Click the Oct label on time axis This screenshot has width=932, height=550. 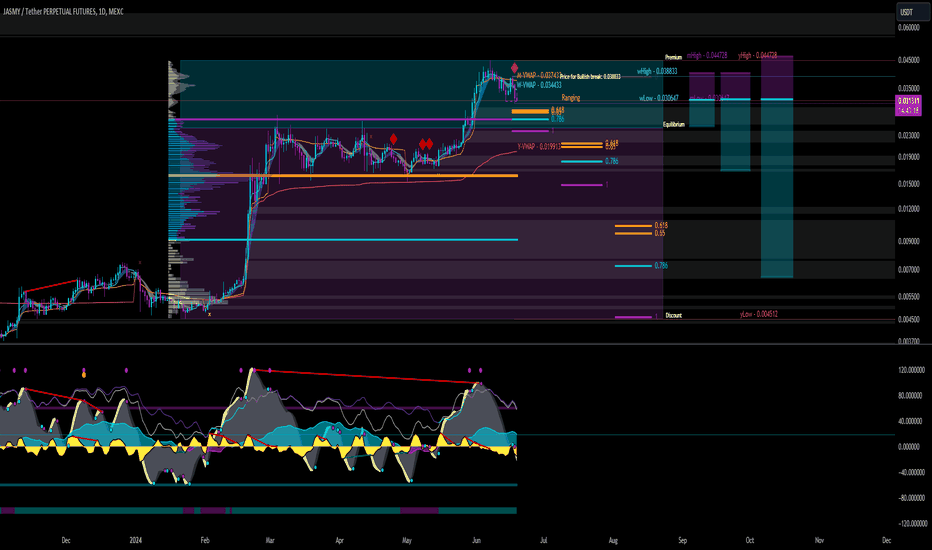tap(750, 540)
